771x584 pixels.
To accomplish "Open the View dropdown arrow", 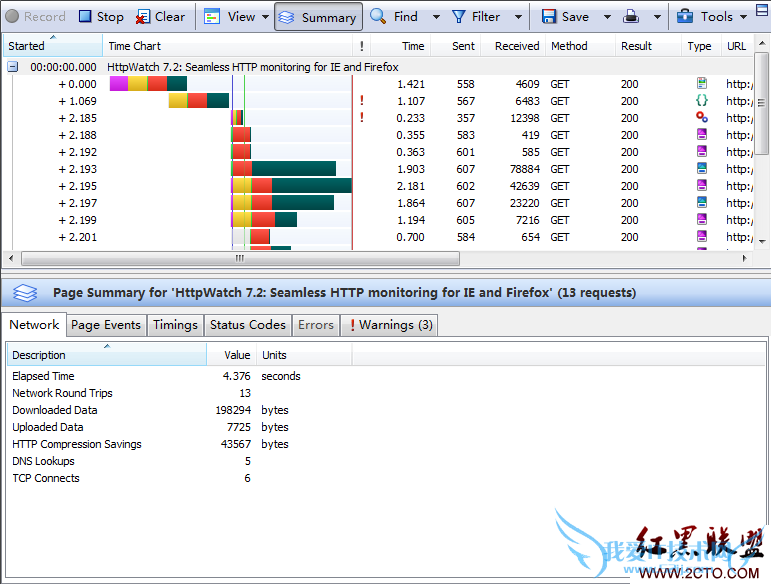I will pyautogui.click(x=265, y=17).
